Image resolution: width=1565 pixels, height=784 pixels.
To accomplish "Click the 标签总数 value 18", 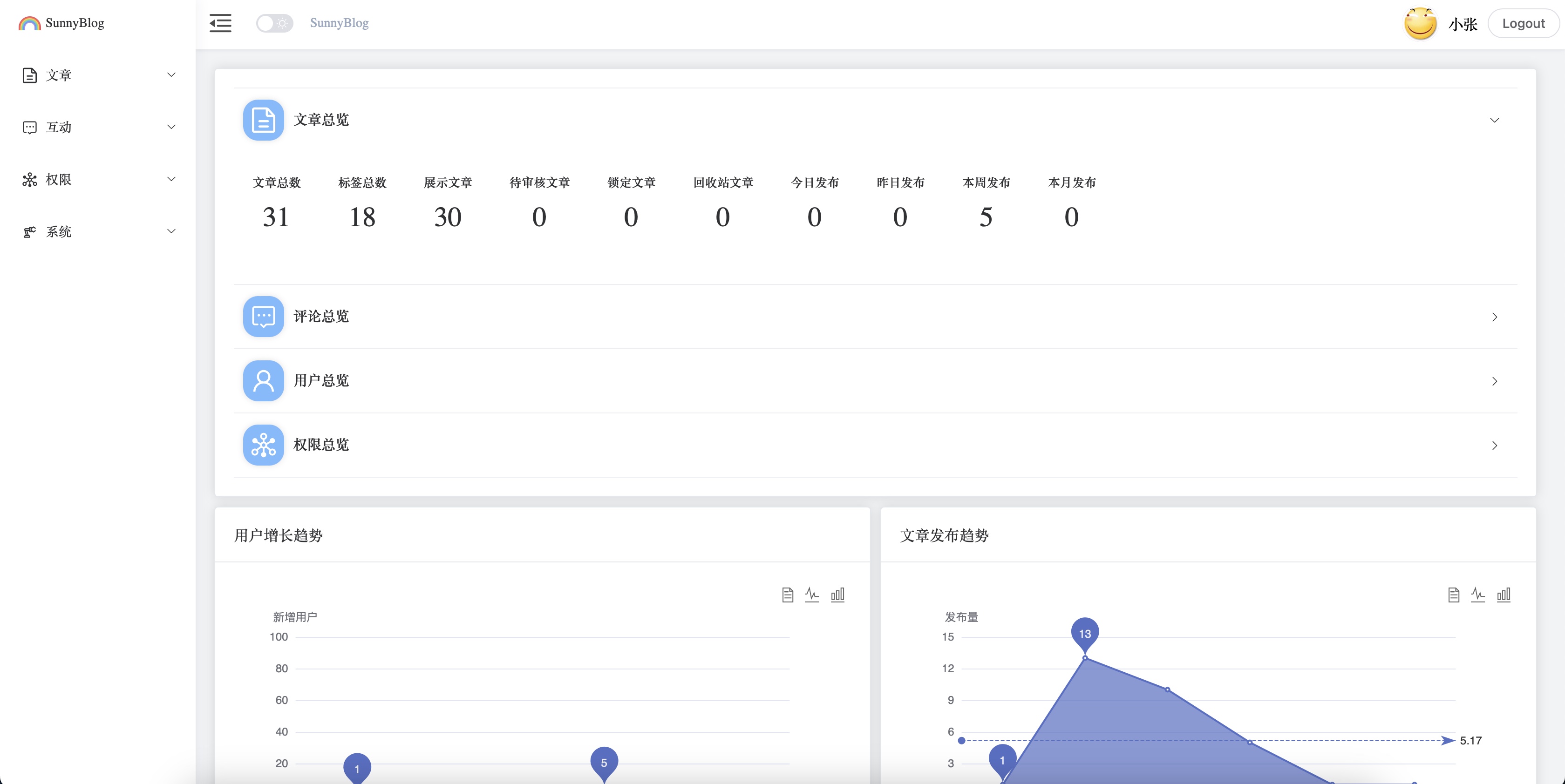I will point(362,217).
